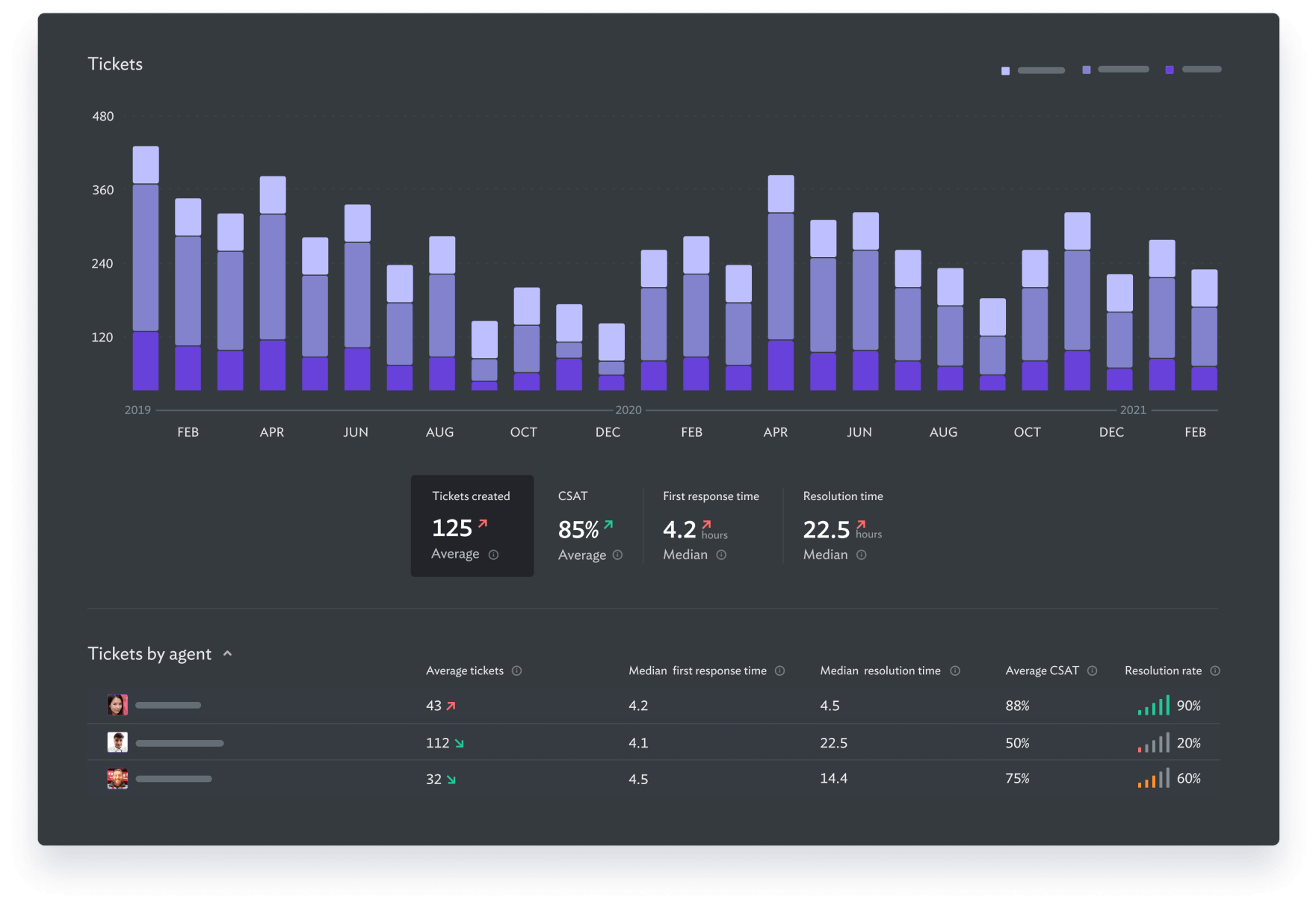The width and height of the screenshot is (1316, 906).
Task: Click info icon next to Average CSAT column
Action: tap(1092, 671)
